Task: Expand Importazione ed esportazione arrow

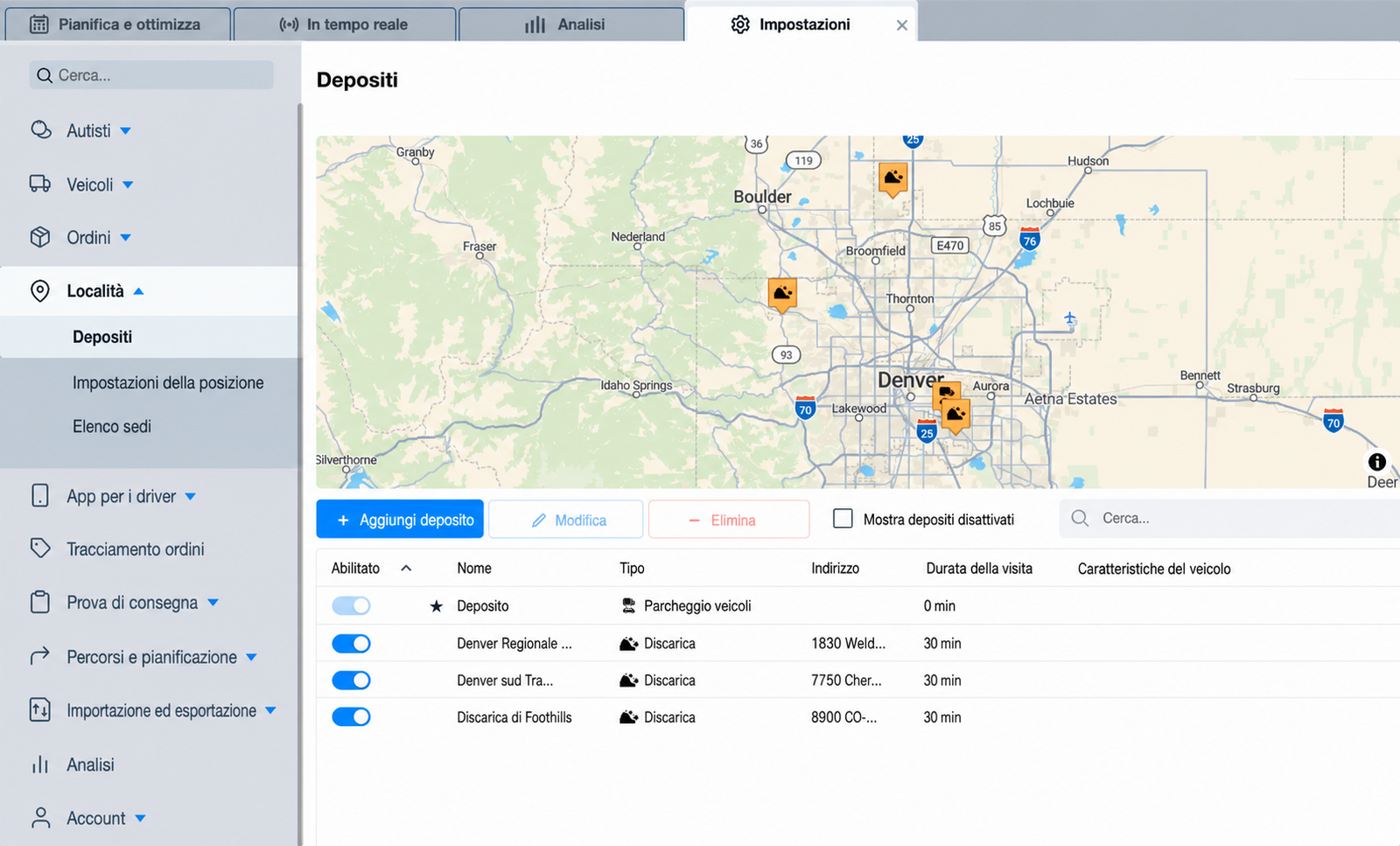Action: (x=270, y=710)
